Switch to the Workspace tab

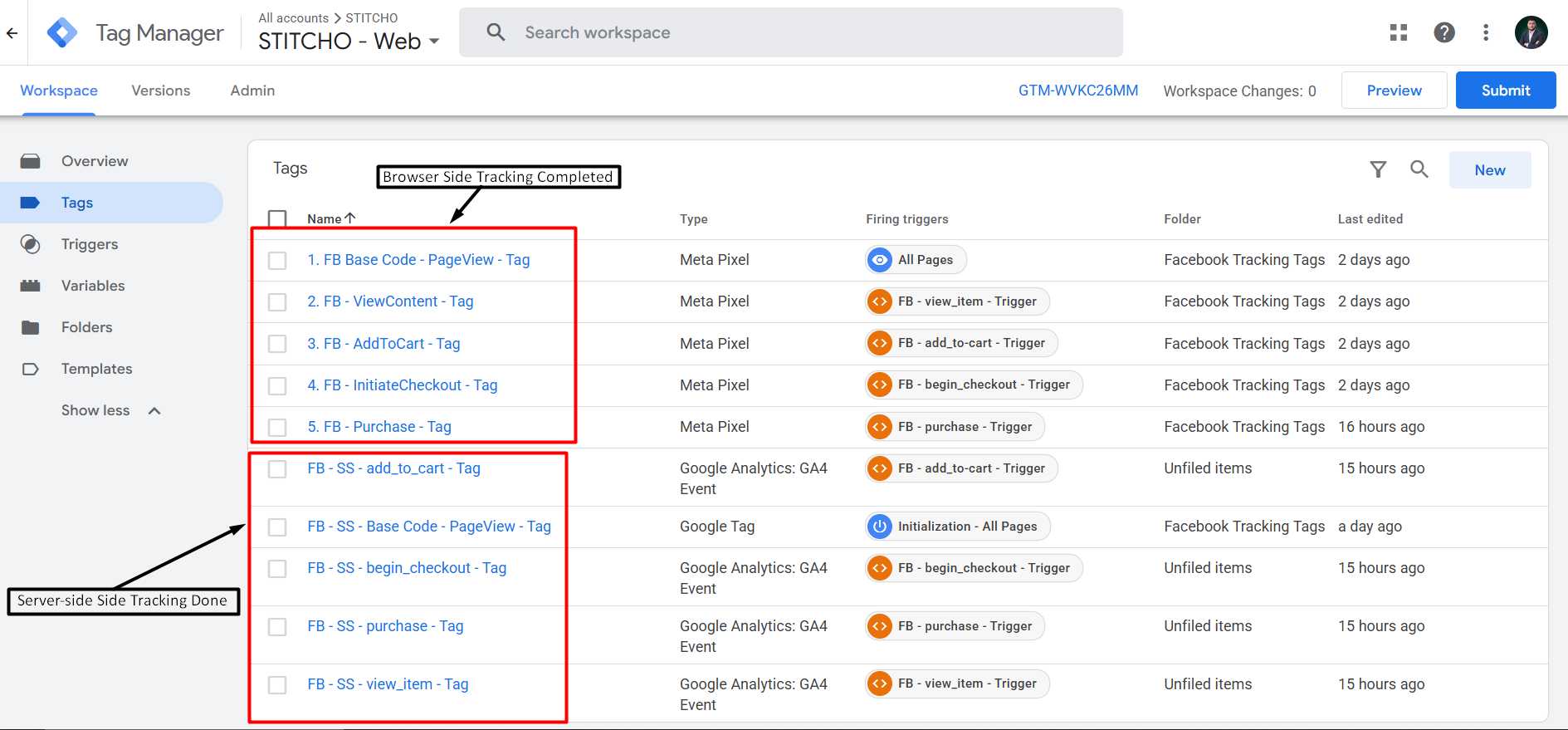click(59, 91)
